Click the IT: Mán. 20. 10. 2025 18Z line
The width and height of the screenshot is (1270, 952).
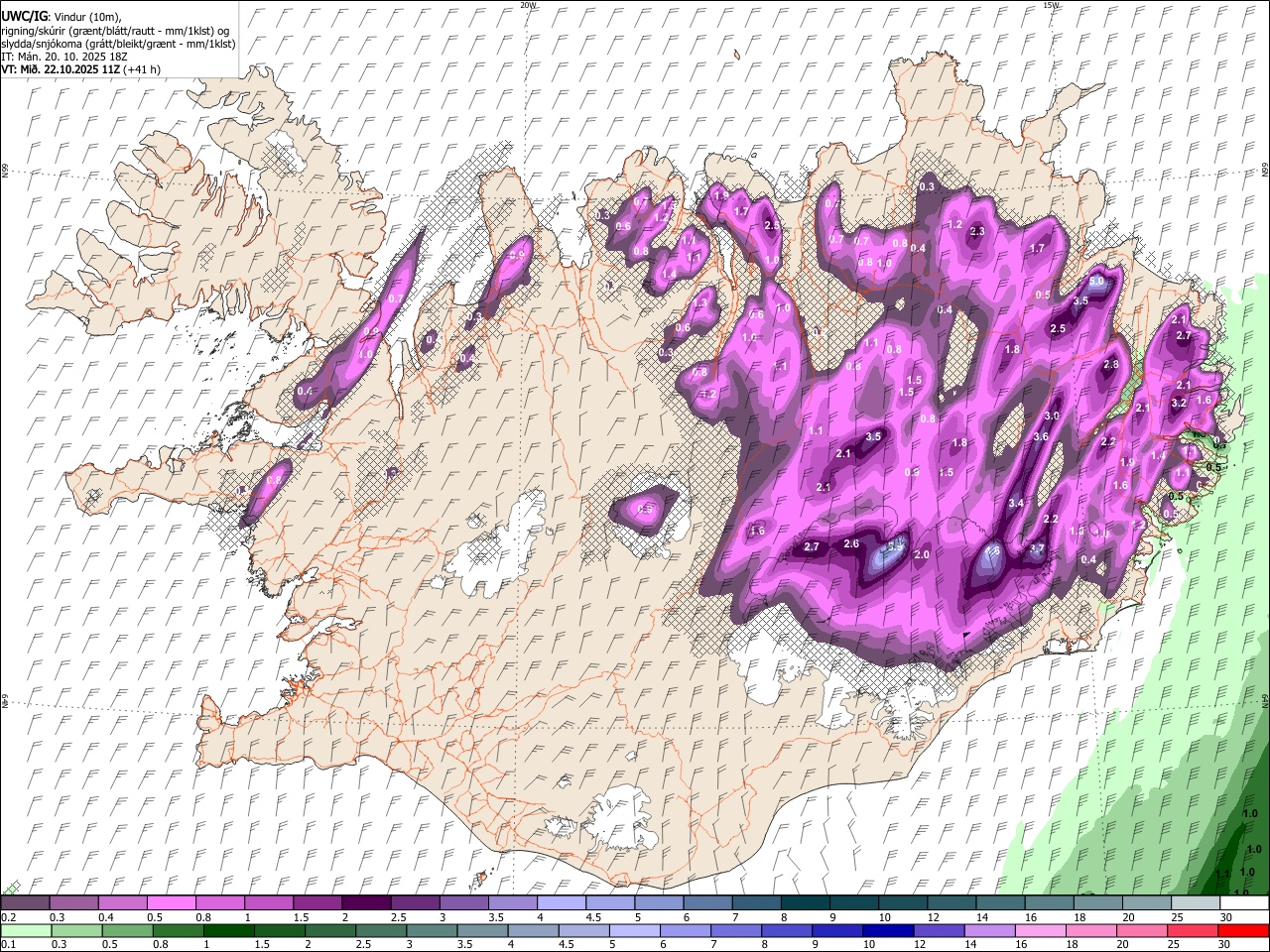[x=64, y=56]
